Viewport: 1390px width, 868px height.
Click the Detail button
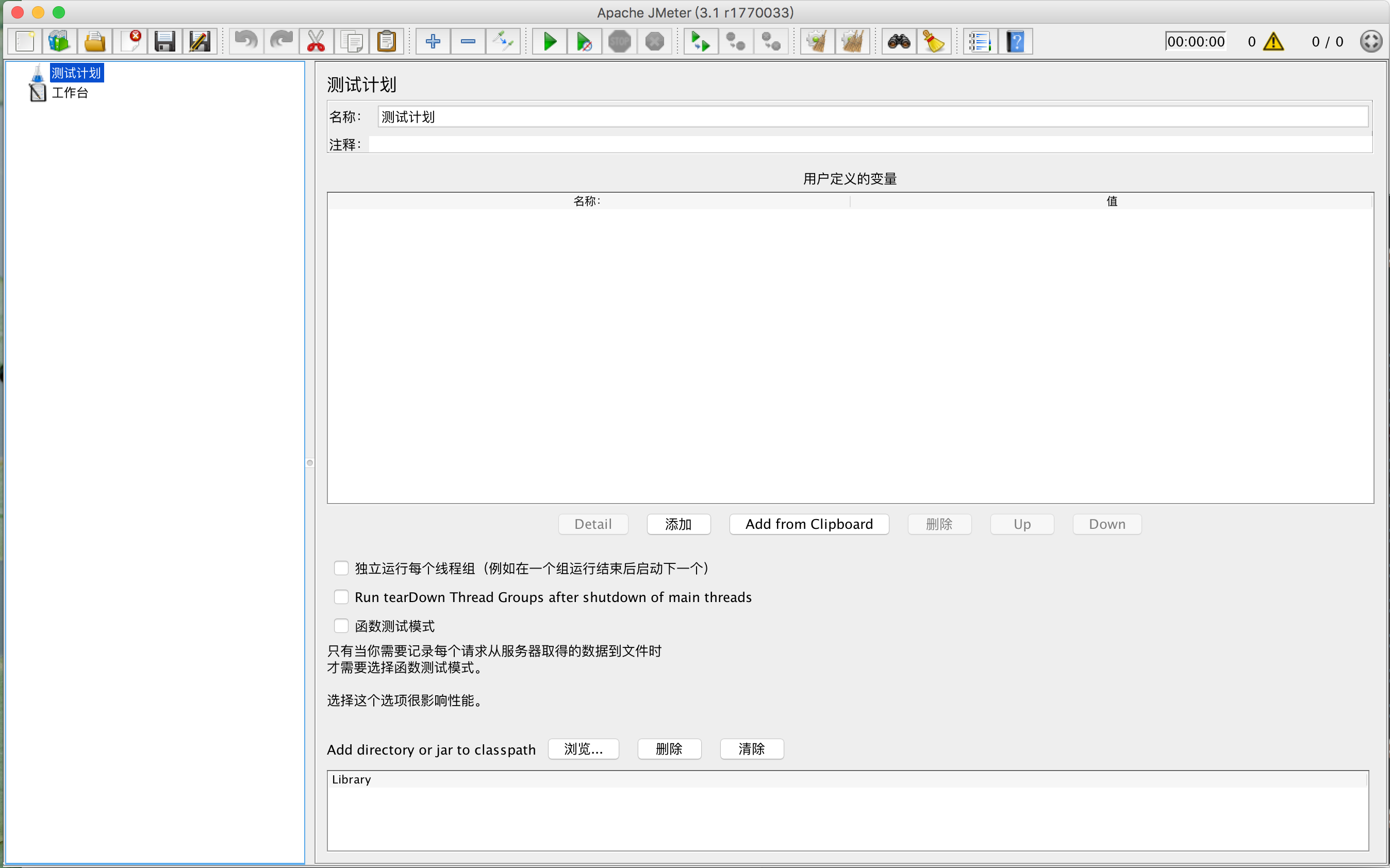(x=593, y=524)
